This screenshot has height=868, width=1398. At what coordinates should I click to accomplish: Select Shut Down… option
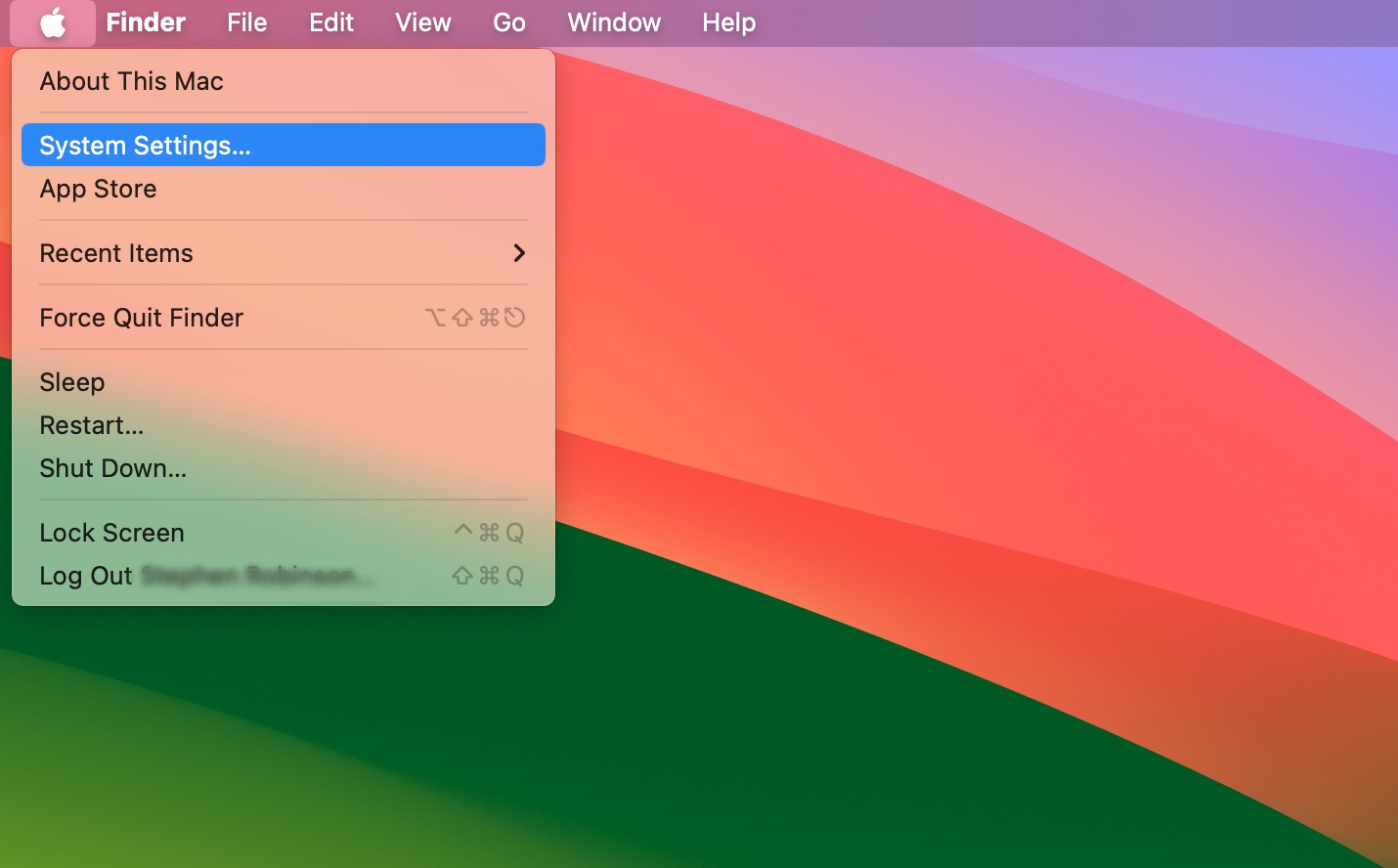[x=284, y=468]
